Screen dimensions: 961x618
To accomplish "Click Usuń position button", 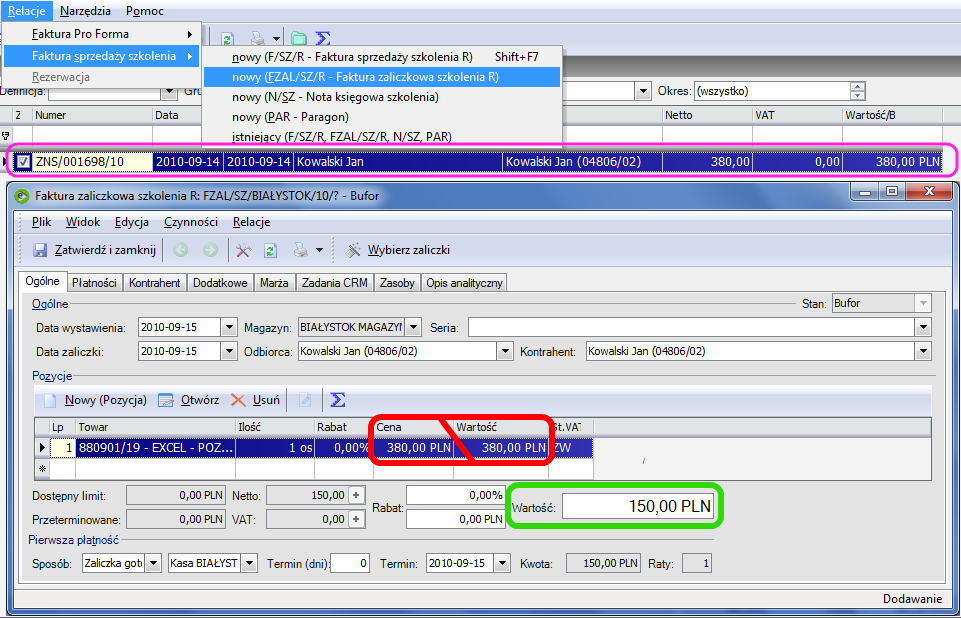I will click(256, 400).
